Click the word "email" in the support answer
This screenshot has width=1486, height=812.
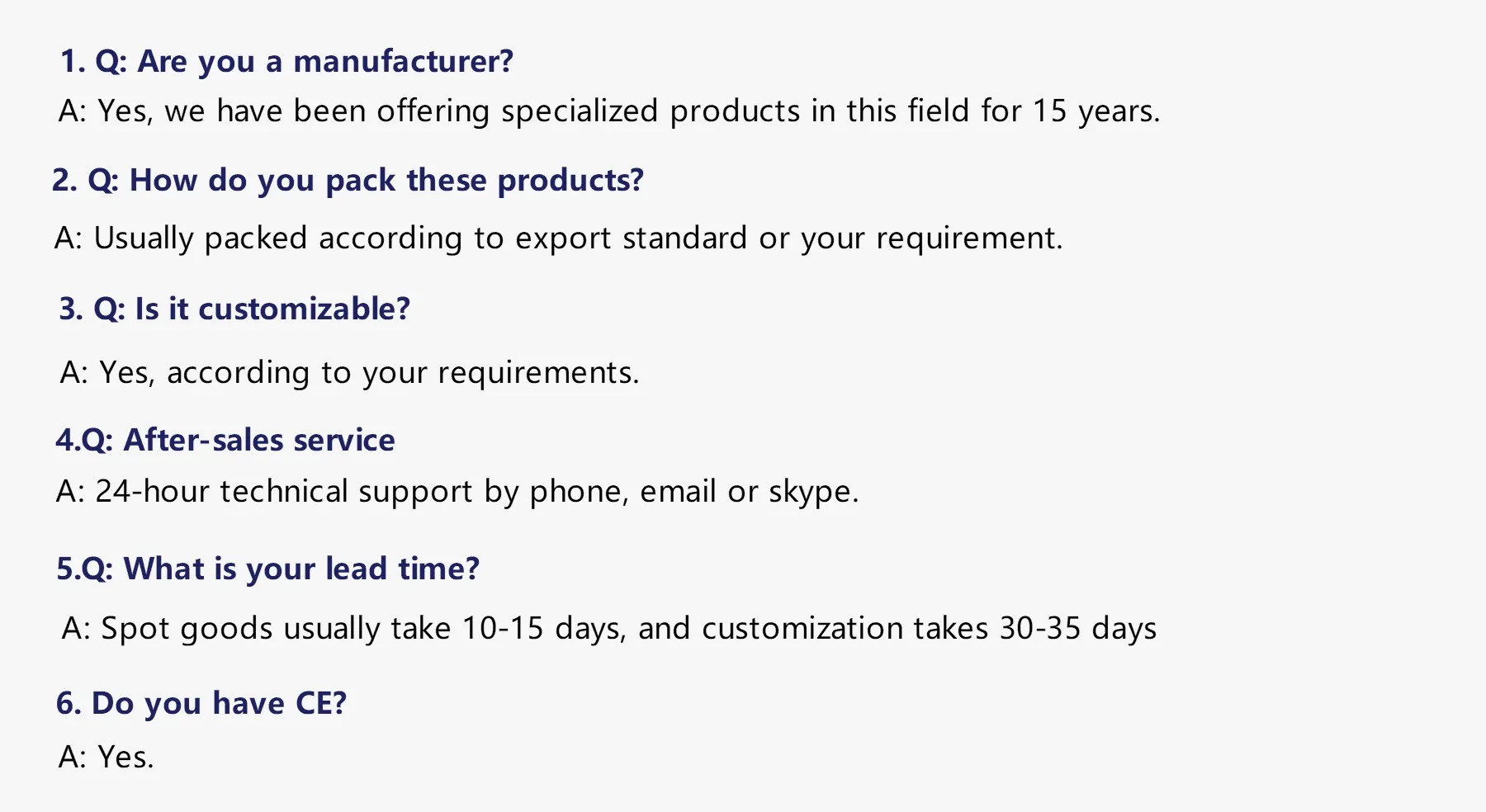(677, 492)
